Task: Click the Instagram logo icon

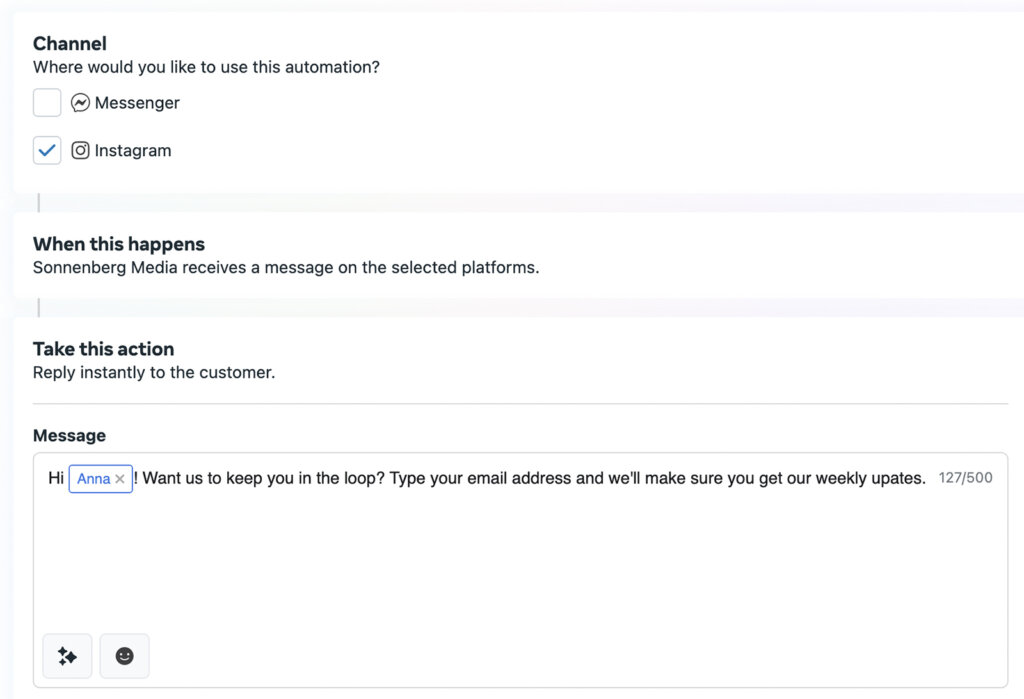Action: (81, 151)
